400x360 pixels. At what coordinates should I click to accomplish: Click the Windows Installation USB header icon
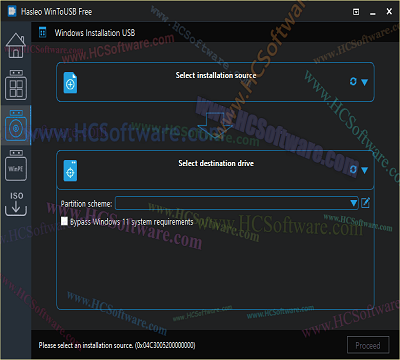tap(42, 32)
